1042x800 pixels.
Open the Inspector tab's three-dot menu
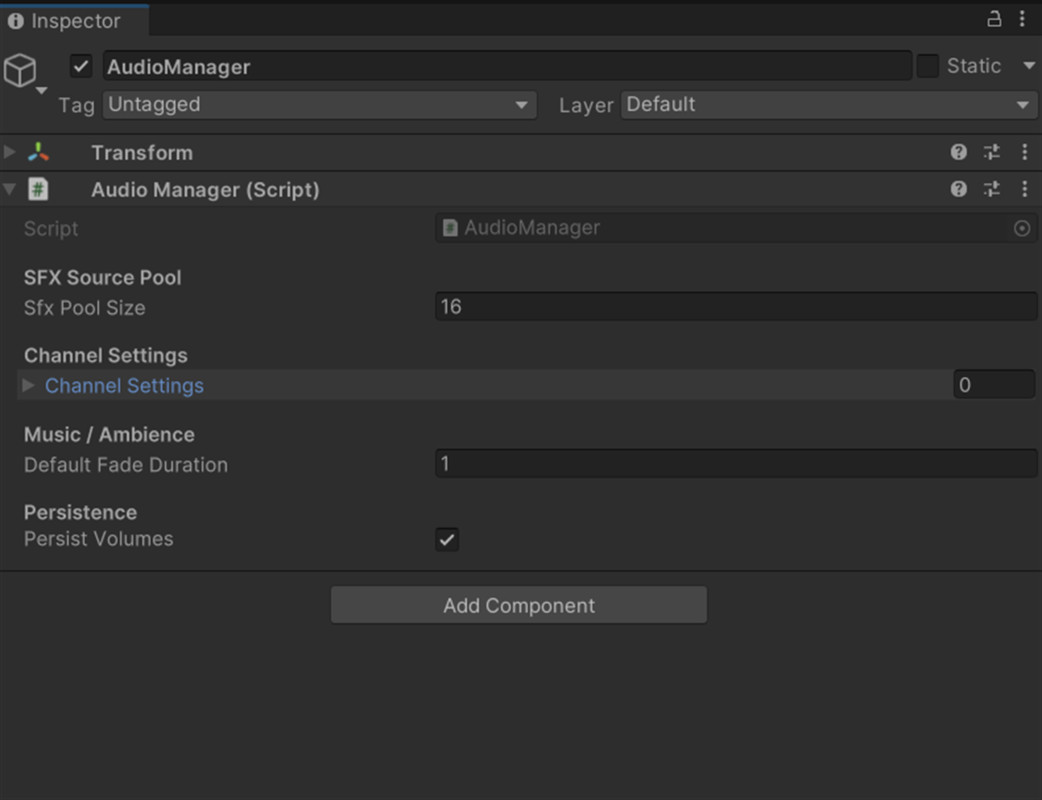[1022, 19]
